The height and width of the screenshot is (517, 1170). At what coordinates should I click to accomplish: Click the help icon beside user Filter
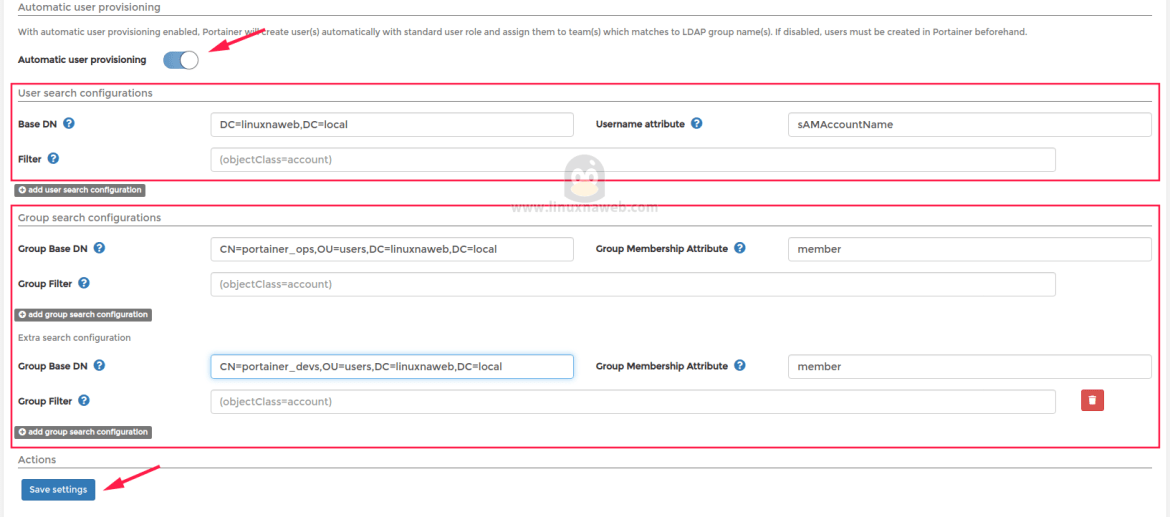(x=53, y=158)
